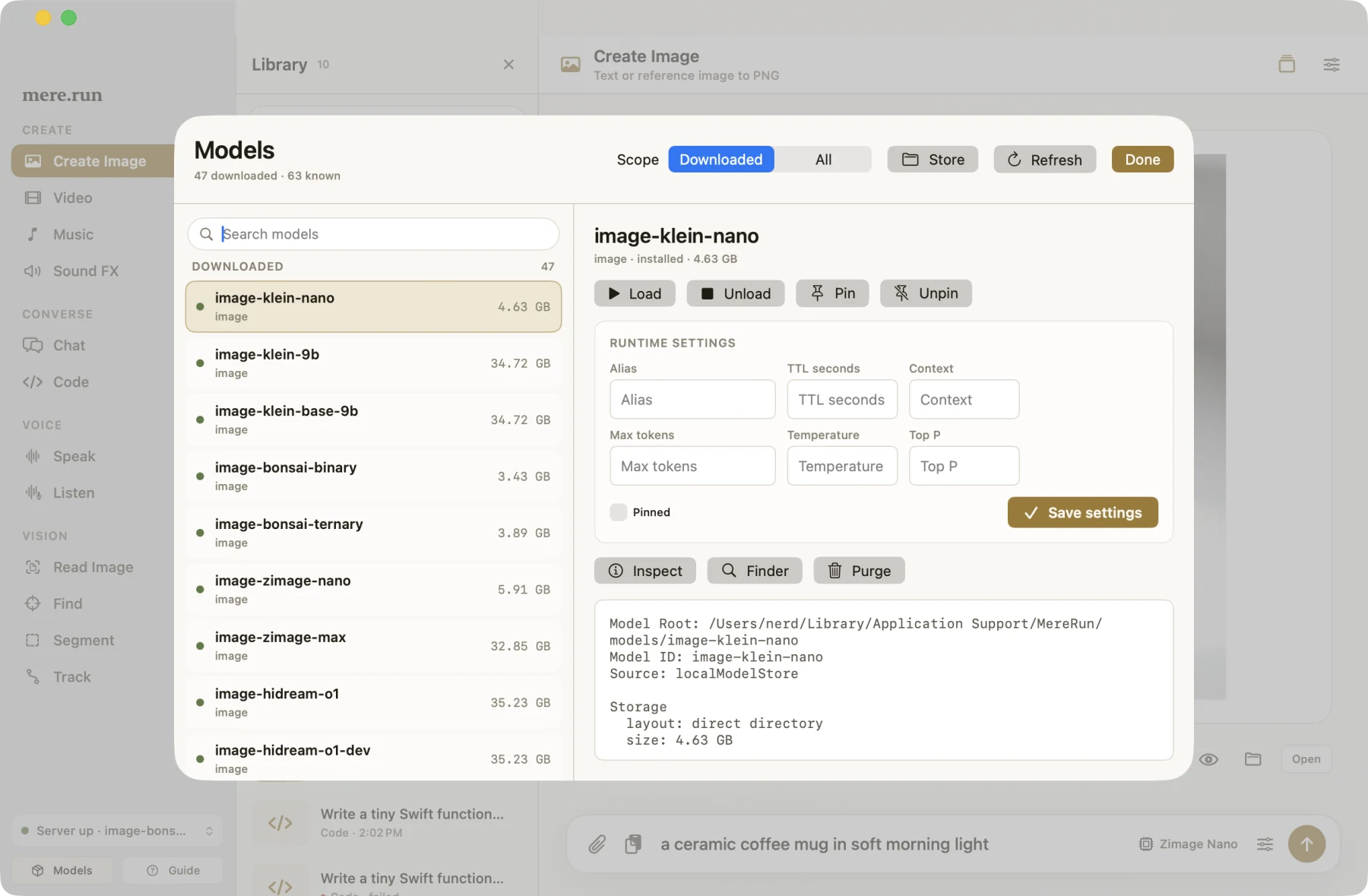Open the Chat section
The image size is (1368, 896).
click(68, 345)
